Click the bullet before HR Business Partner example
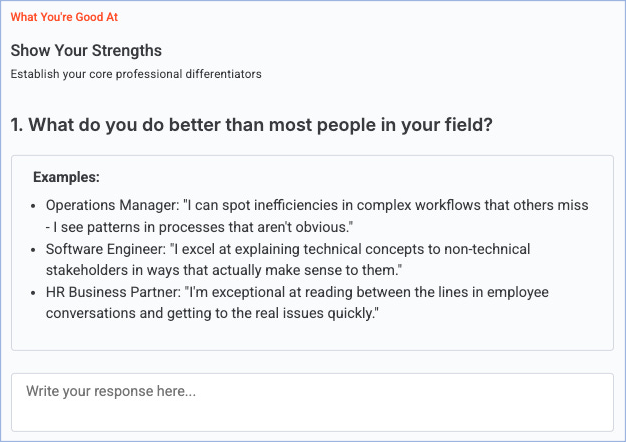The width and height of the screenshot is (626, 442). coord(35,292)
